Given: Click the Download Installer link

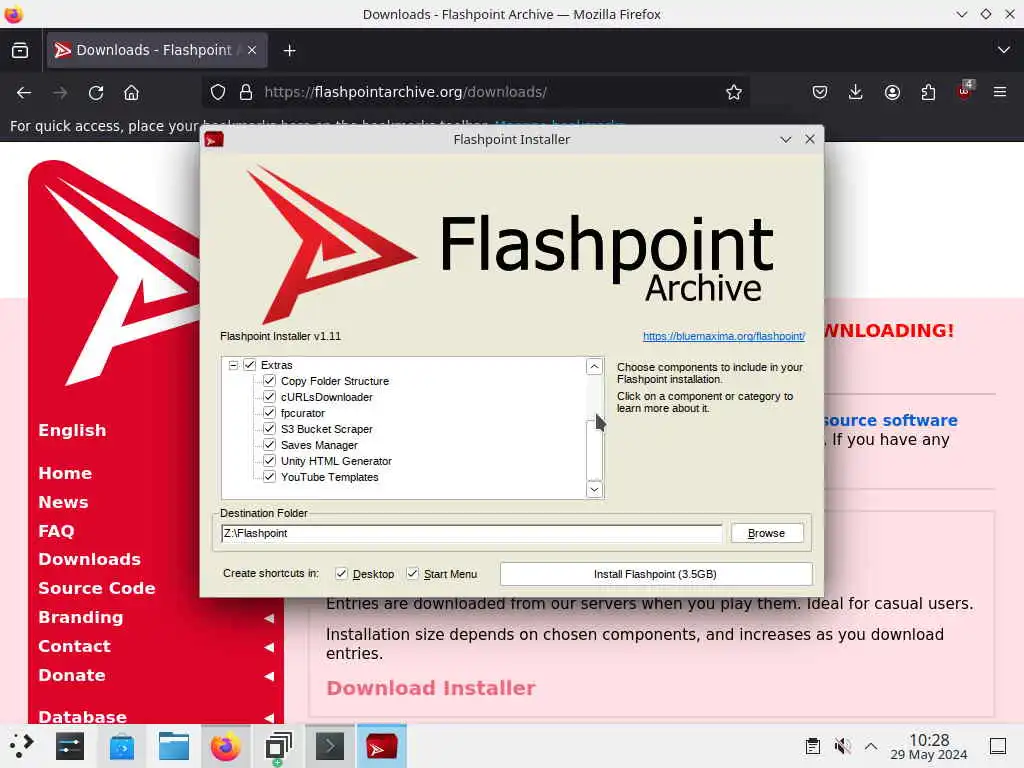Looking at the screenshot, I should tap(431, 688).
